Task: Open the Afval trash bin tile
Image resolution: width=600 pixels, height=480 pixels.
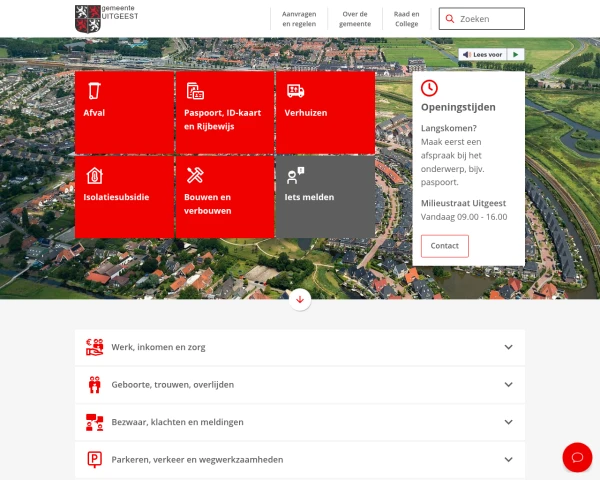Action: point(124,112)
